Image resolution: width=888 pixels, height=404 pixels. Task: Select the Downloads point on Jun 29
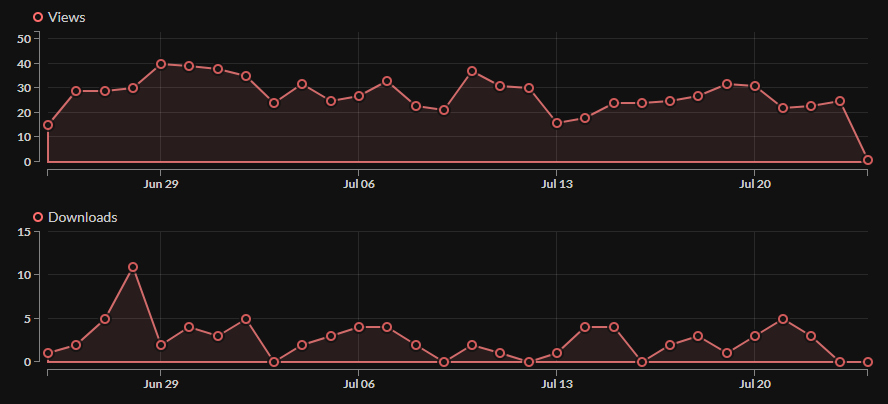[161, 345]
